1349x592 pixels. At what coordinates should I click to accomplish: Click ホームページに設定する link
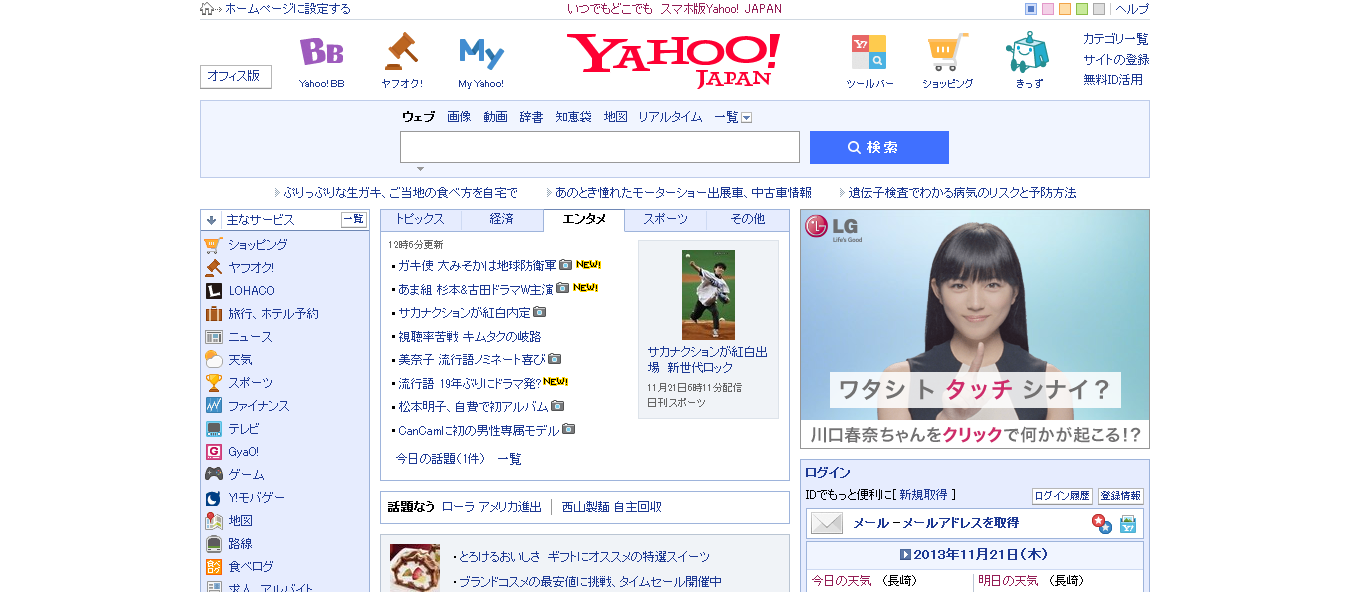coord(288,9)
